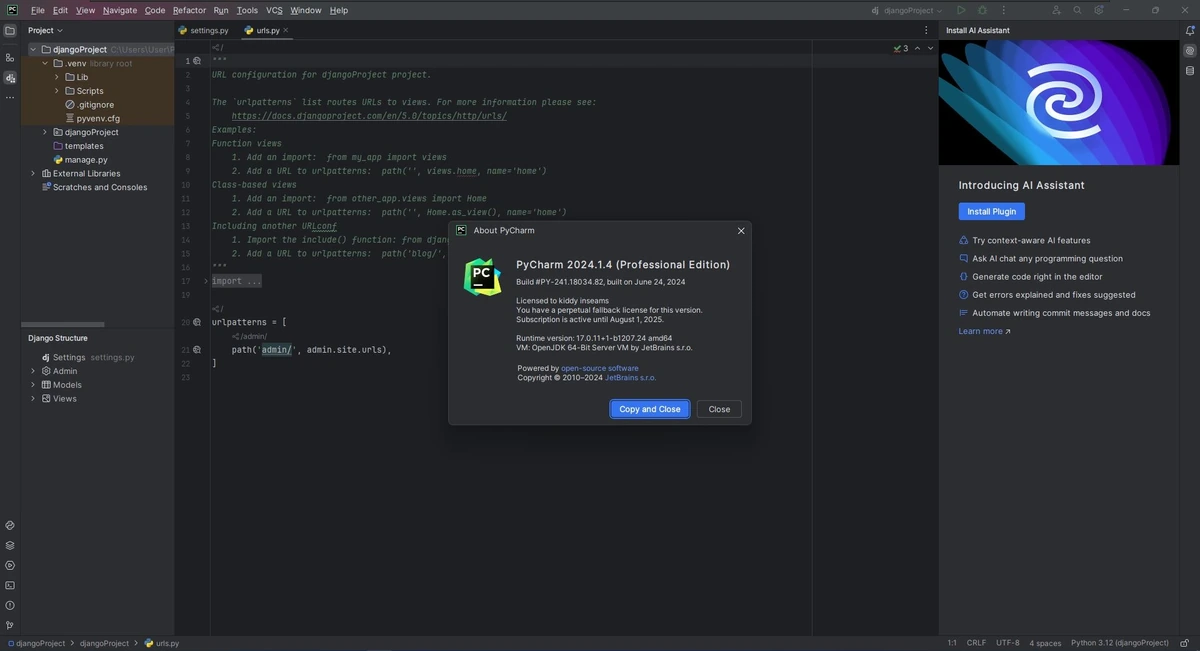Open the Navigate menu
This screenshot has height=651, width=1200.
(120, 10)
